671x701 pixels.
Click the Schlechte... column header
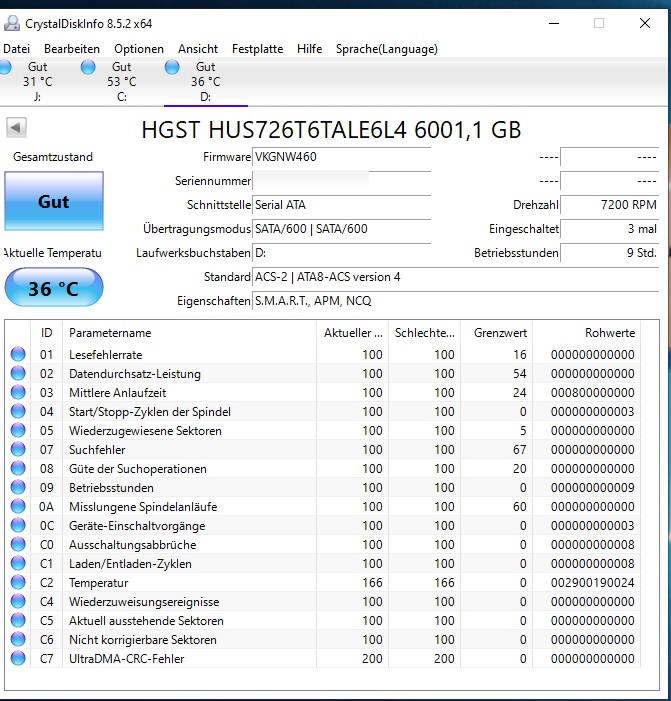(x=425, y=333)
